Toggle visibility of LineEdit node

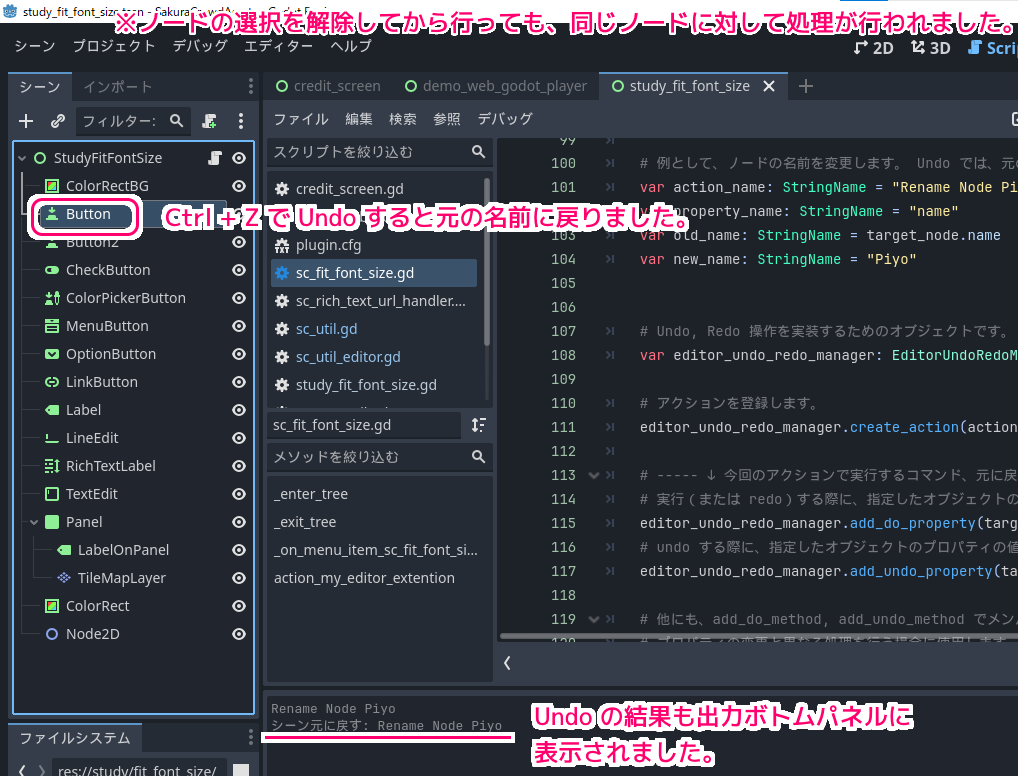239,438
